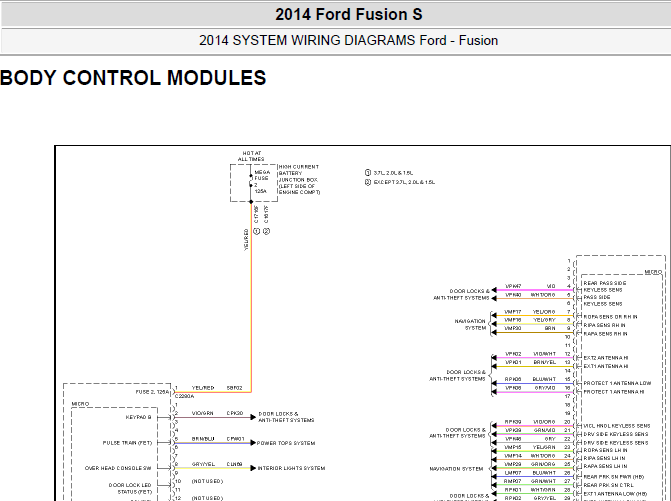Click the "BODY CONTROL MODULES" heading

(x=133, y=78)
